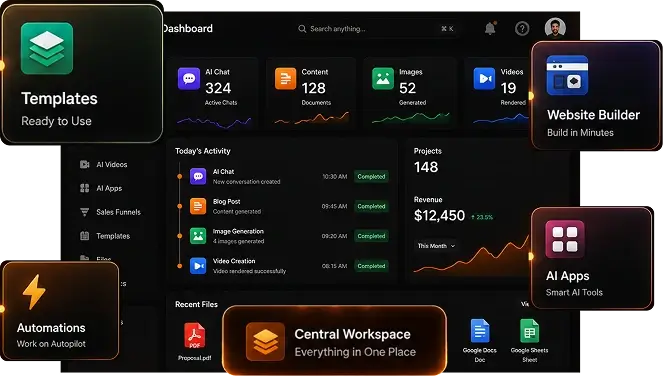Expand the This Month dropdown
This screenshot has height=376, width=663.
point(436,246)
